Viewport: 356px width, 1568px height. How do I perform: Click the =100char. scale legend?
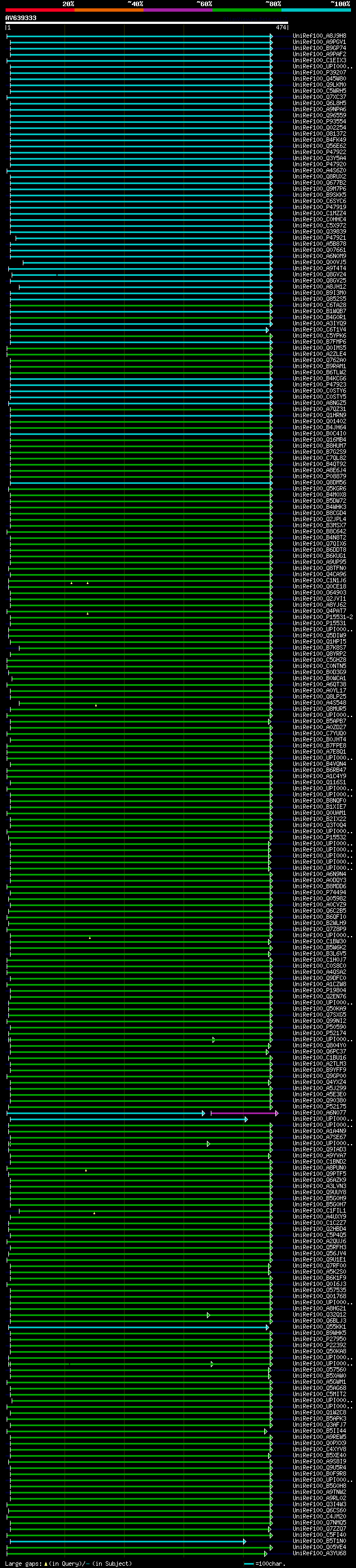point(264,1564)
